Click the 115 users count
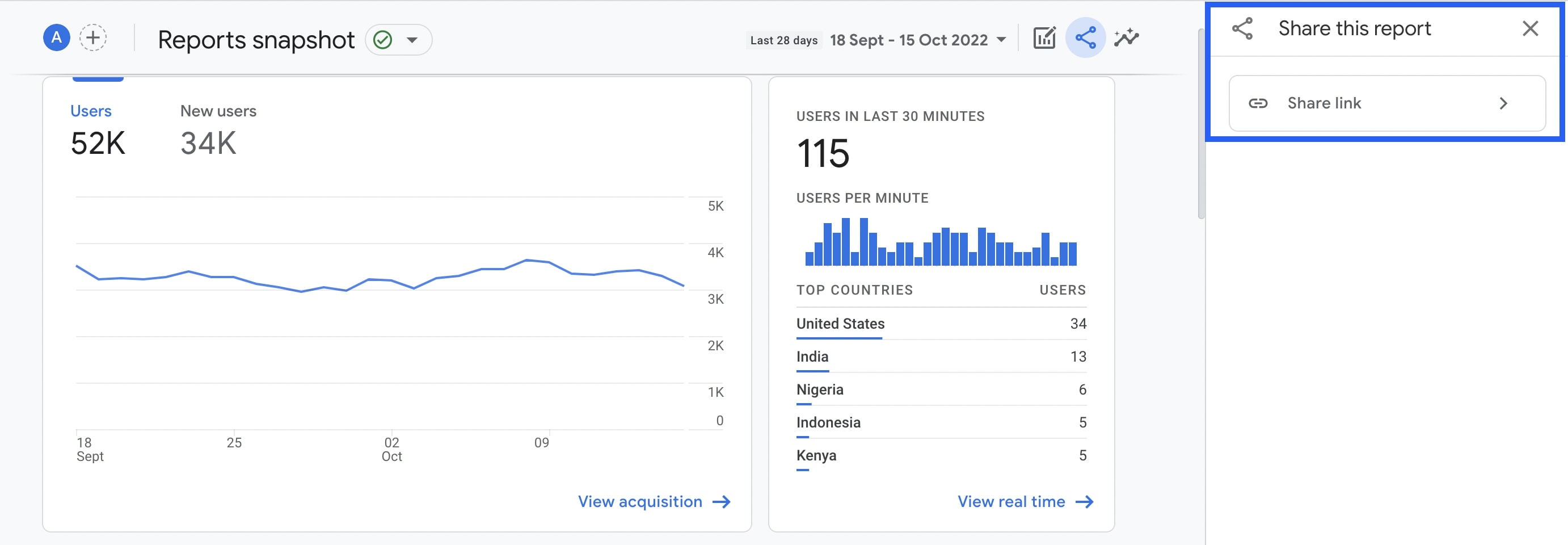 click(x=823, y=153)
